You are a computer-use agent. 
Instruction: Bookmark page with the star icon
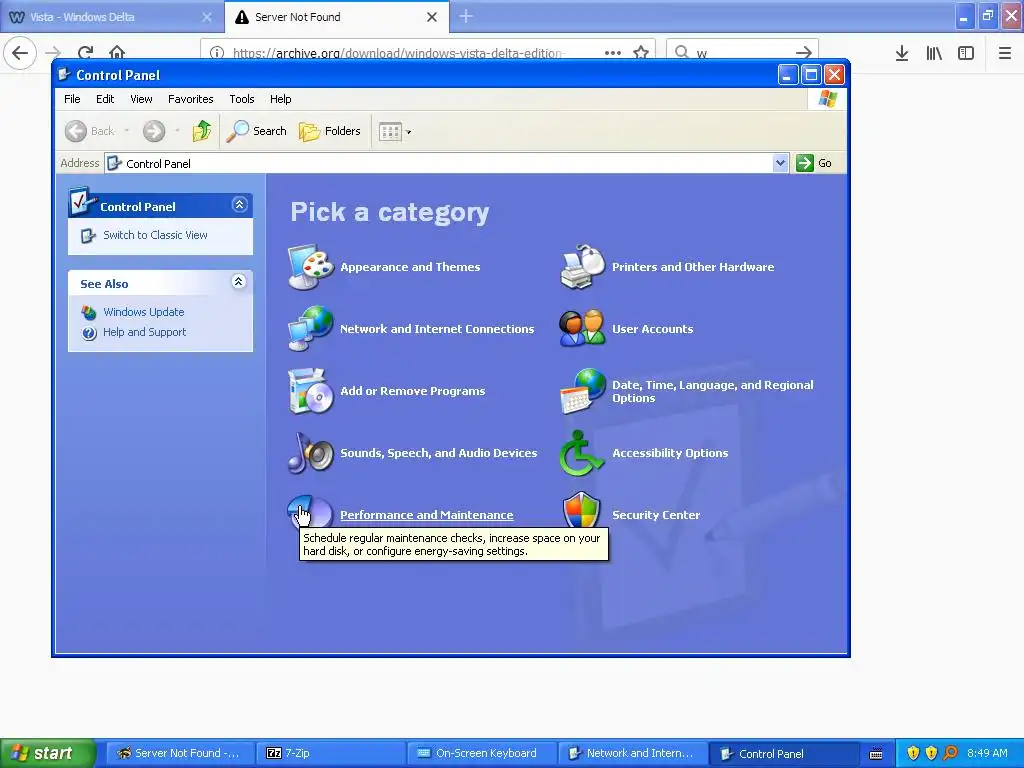[x=641, y=52]
